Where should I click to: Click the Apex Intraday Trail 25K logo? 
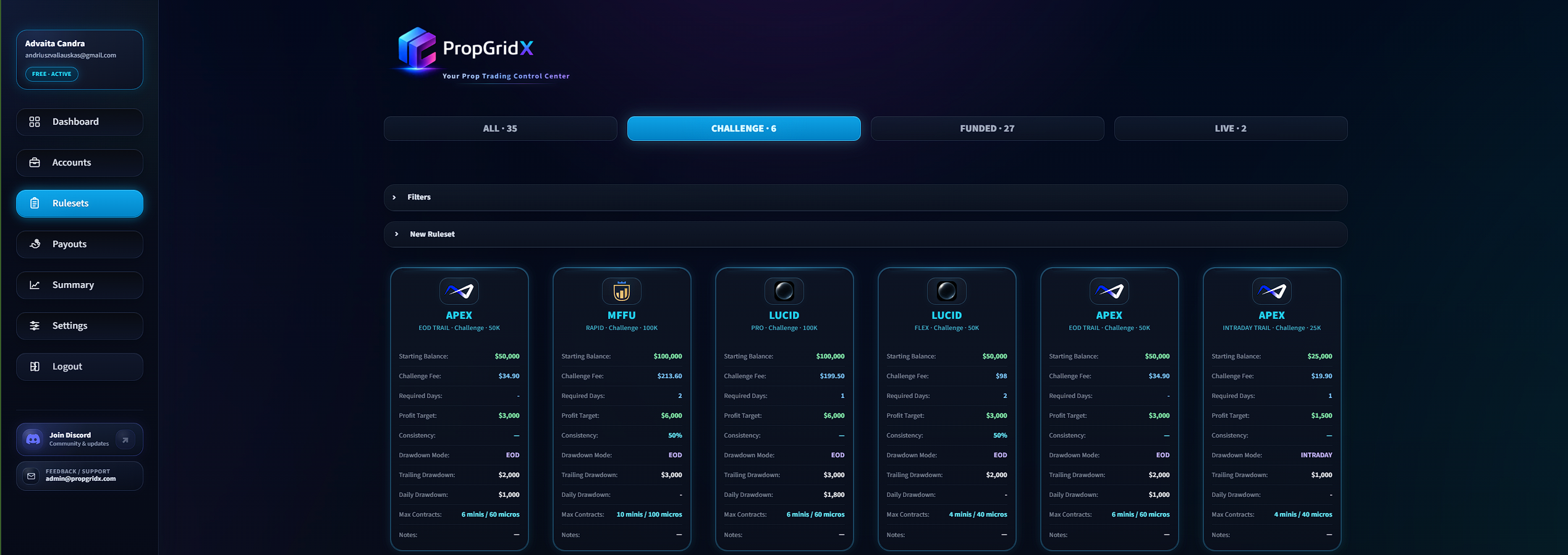pos(1272,291)
